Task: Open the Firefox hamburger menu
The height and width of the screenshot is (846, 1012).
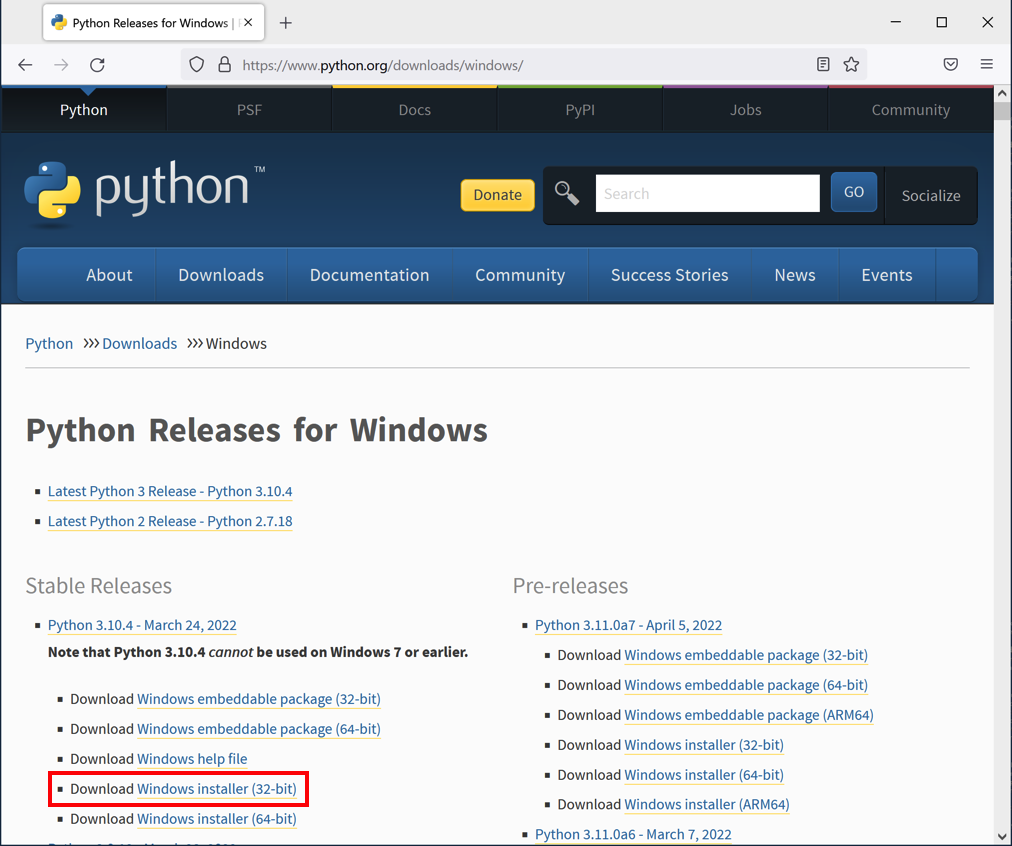Action: [987, 65]
